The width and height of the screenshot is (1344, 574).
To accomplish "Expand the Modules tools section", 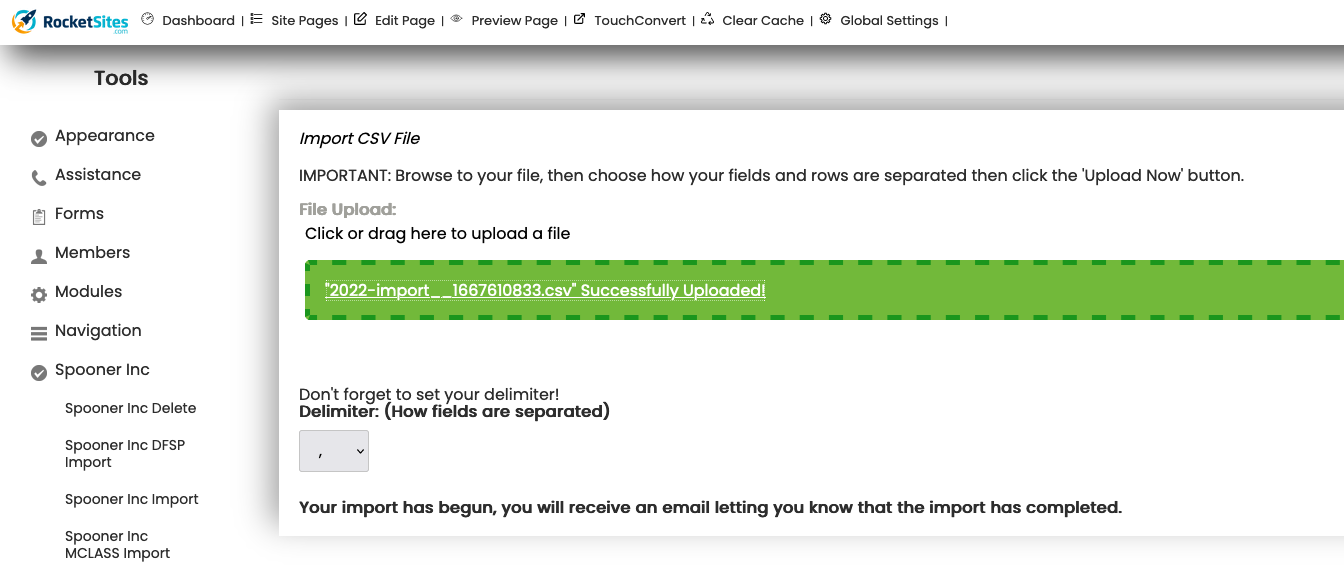I will [x=88, y=292].
